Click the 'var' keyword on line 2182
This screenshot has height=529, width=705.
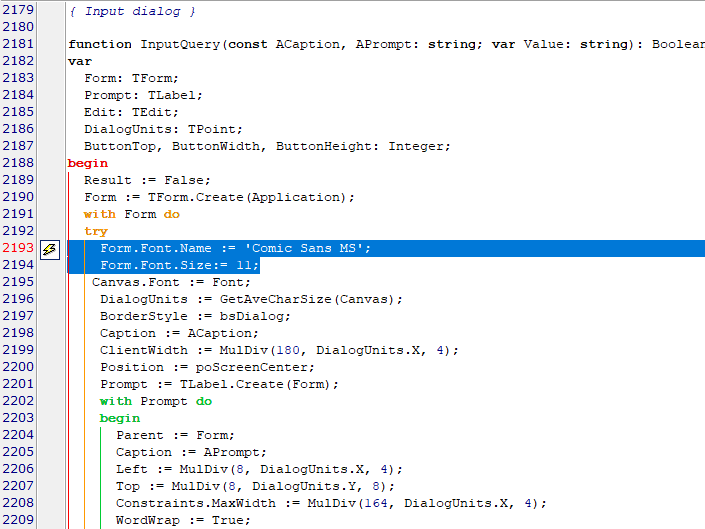click(x=80, y=62)
